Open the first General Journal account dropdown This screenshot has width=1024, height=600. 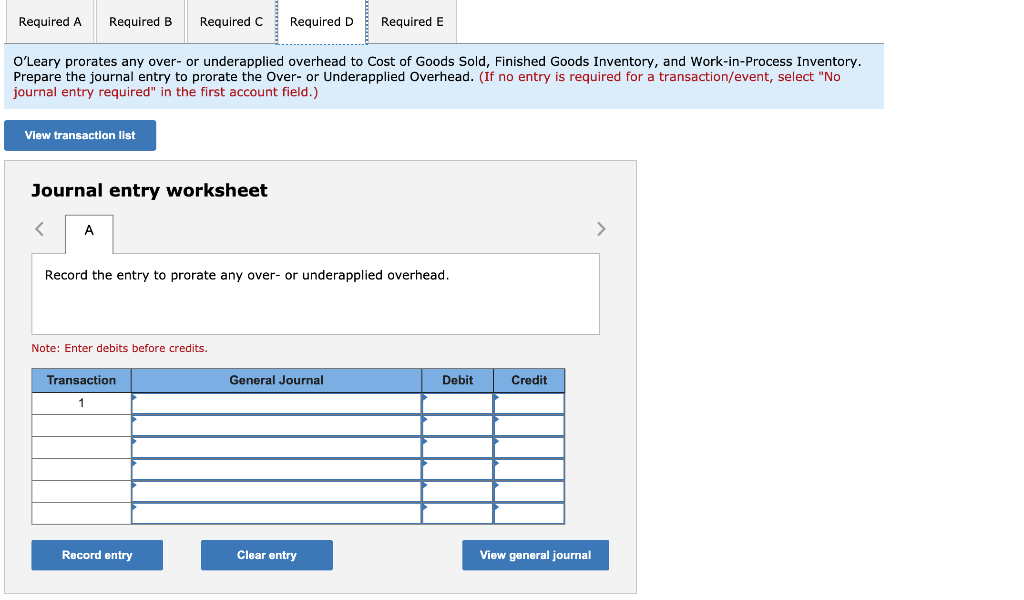pos(276,403)
